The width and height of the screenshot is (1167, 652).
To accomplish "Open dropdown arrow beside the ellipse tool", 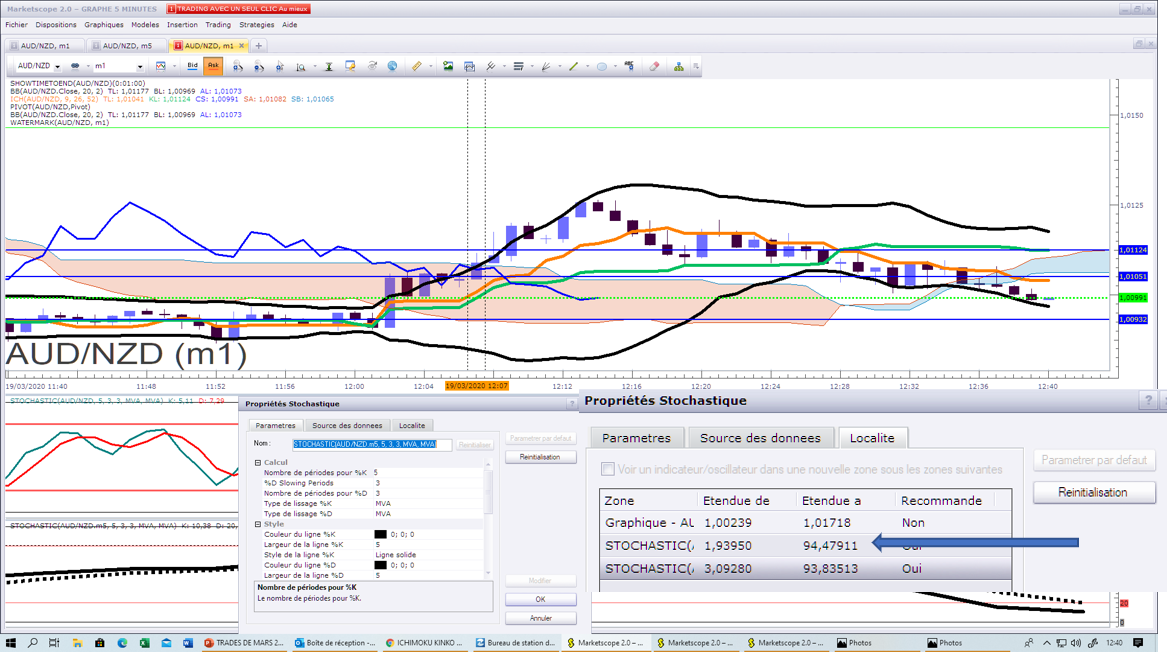I will pyautogui.click(x=616, y=66).
